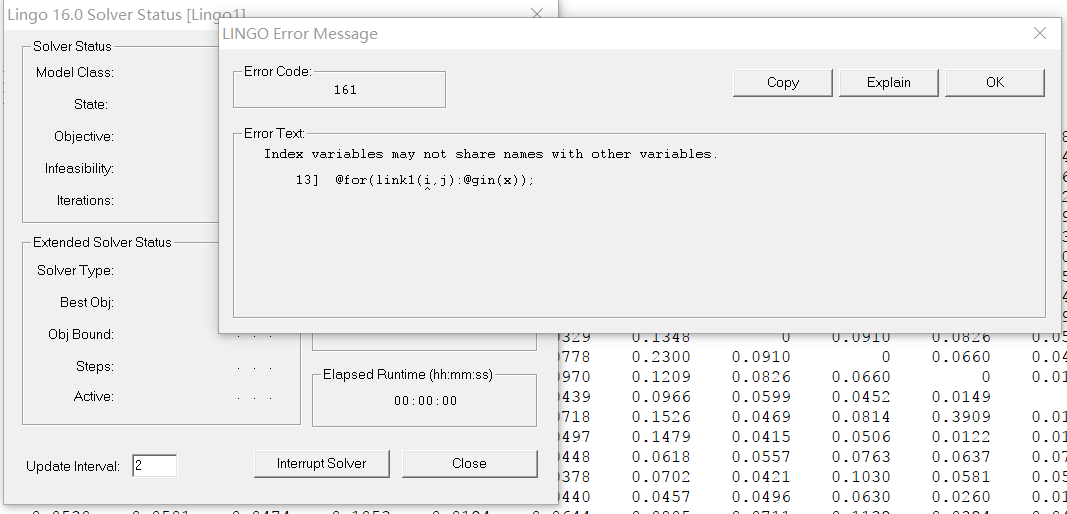The width and height of the screenshot is (1067, 514).
Task: Click the Close button in the Solver Status window
Action: 469,464
